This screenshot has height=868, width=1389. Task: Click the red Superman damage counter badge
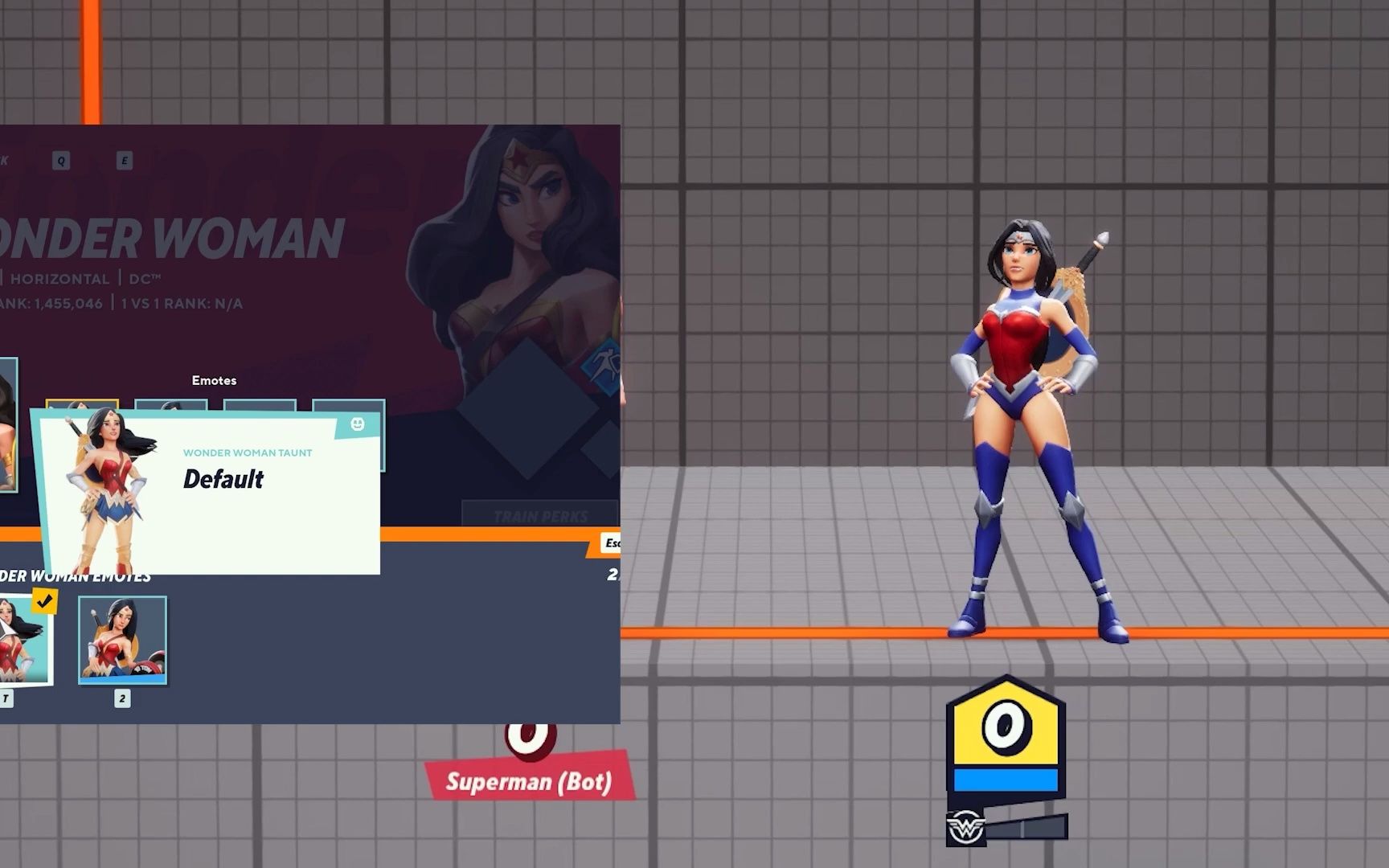[530, 740]
